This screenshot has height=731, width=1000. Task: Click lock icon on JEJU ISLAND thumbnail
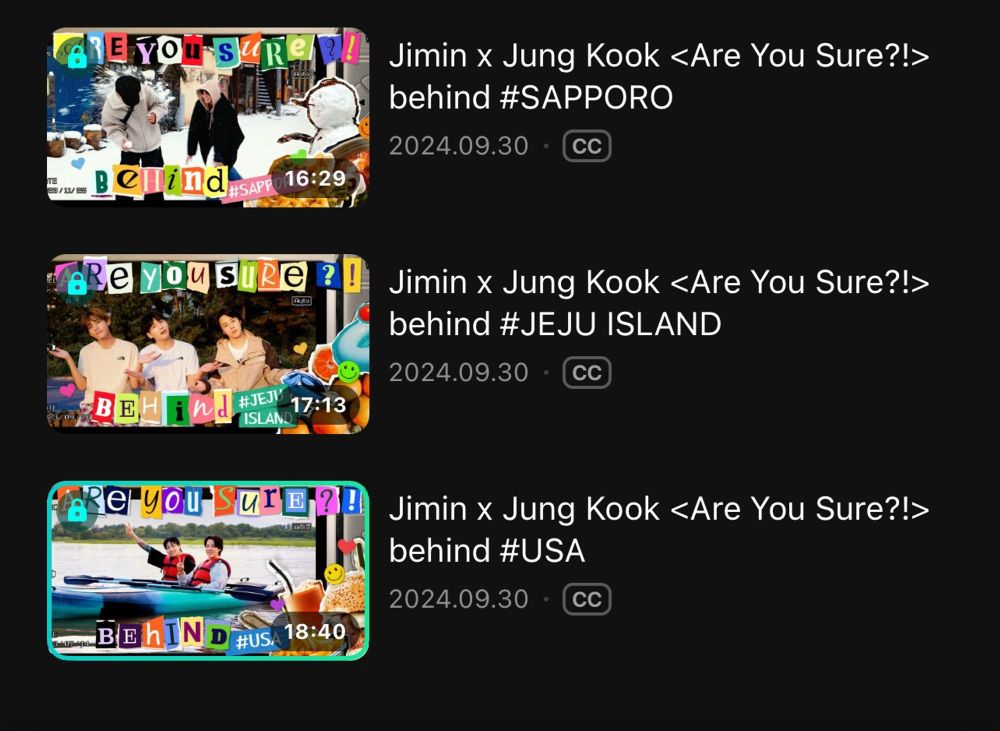(77, 283)
